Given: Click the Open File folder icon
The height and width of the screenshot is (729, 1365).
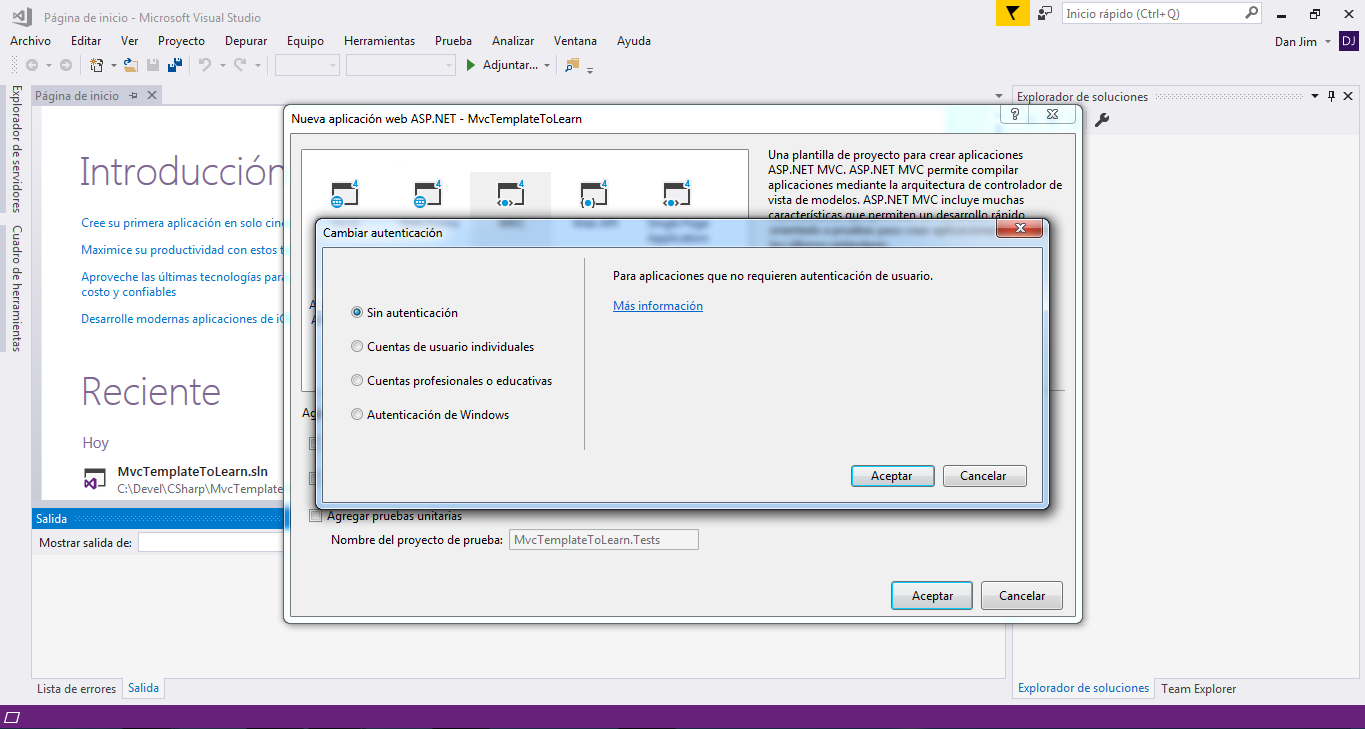Looking at the screenshot, I should point(130,65).
